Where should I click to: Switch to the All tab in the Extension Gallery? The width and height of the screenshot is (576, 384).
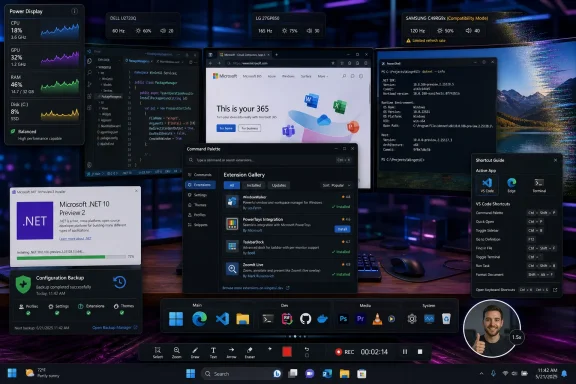232,185
